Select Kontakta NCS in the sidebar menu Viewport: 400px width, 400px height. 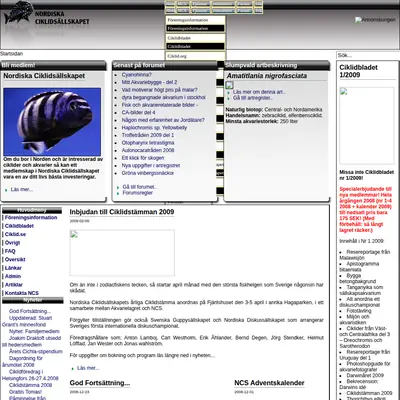(22, 293)
